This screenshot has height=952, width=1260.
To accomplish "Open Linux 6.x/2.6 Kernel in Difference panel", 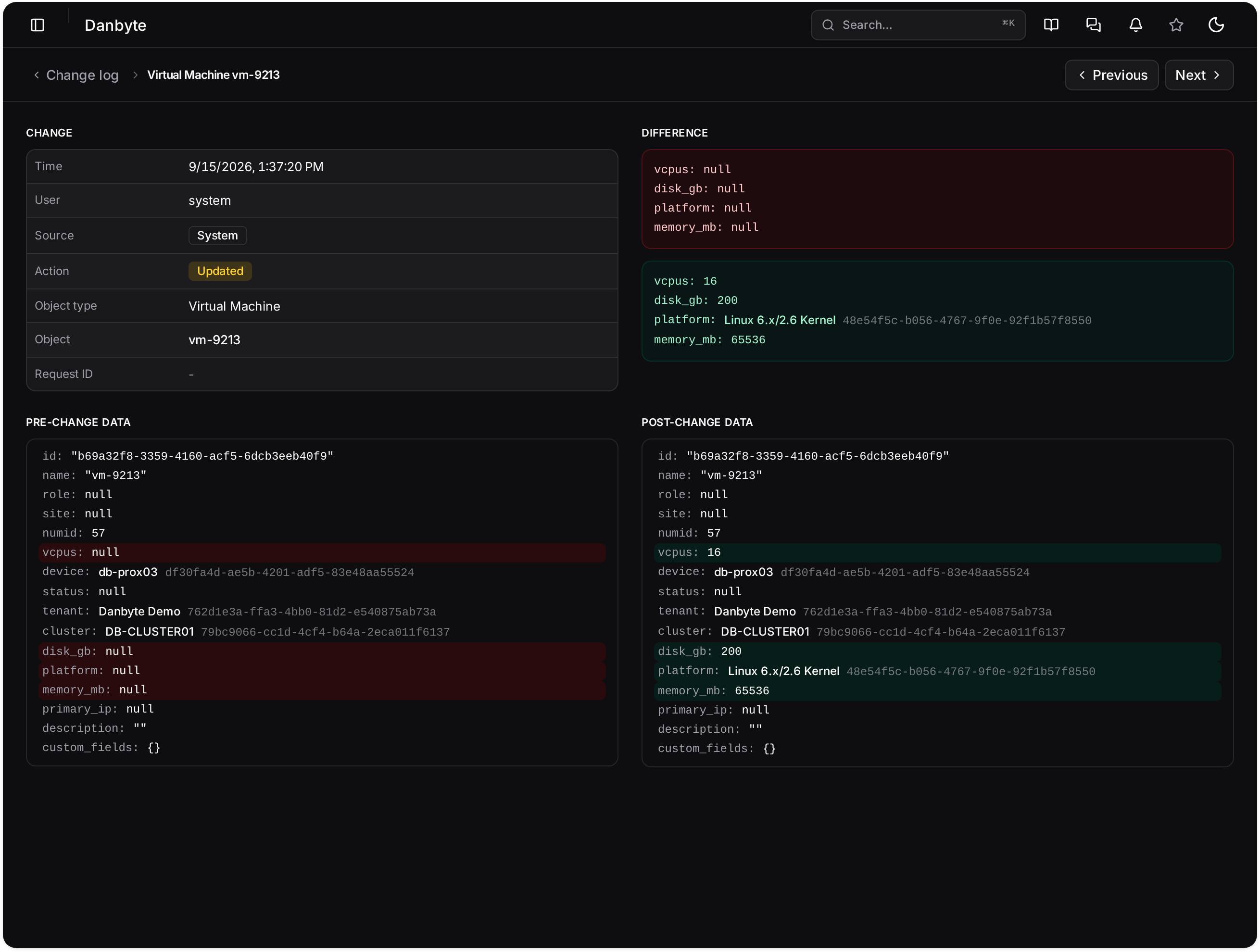I will click(x=779, y=320).
